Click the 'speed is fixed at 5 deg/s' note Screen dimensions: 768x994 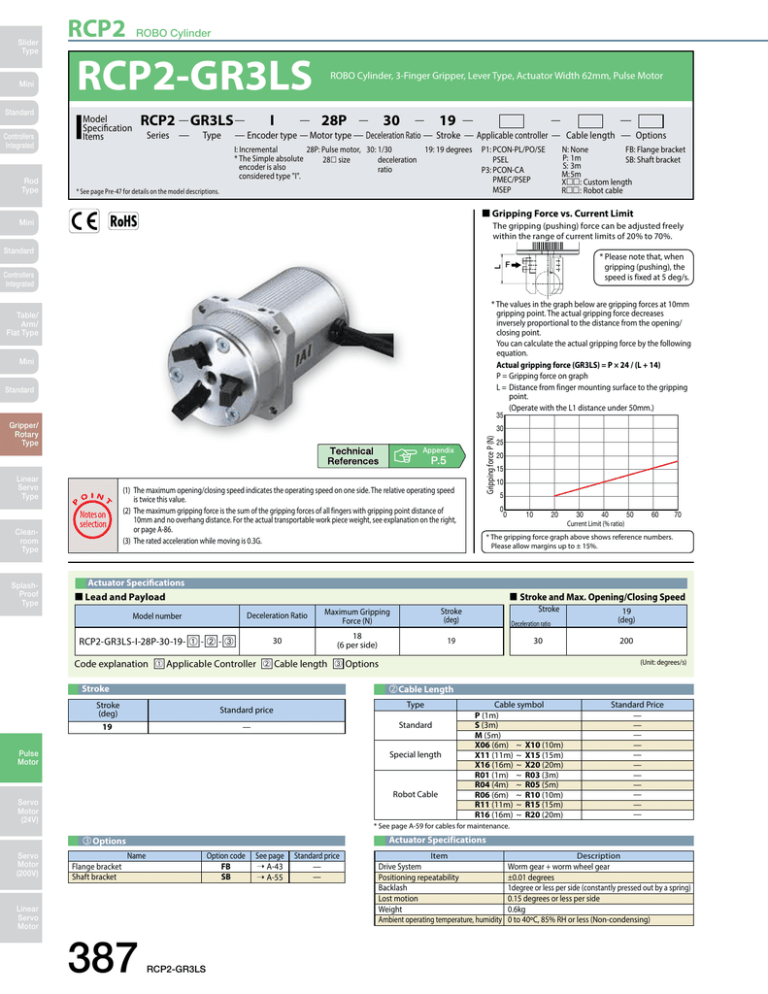646,277
